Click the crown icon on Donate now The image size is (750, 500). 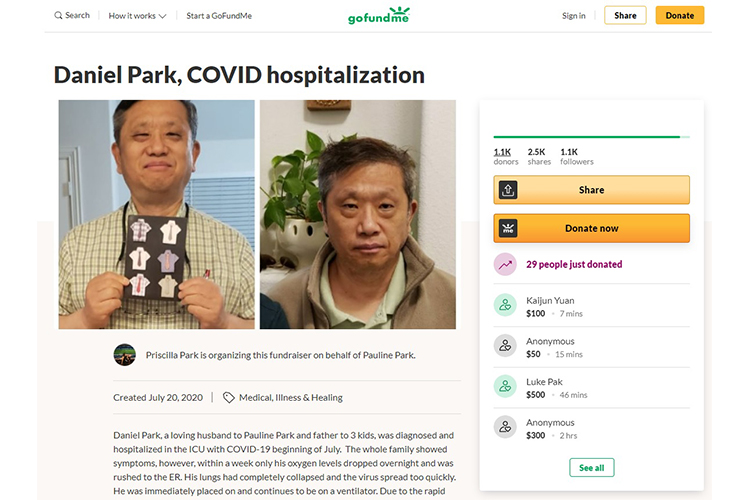click(x=508, y=228)
